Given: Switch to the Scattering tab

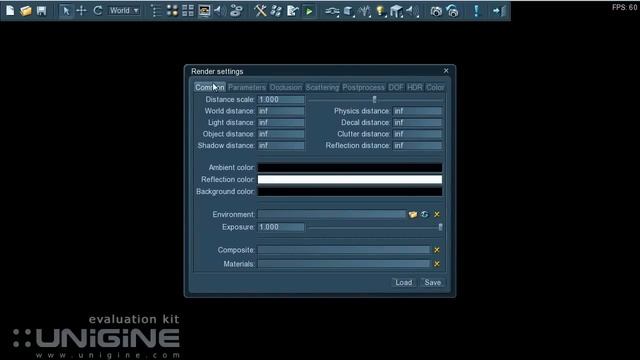Looking at the screenshot, I should (322, 87).
